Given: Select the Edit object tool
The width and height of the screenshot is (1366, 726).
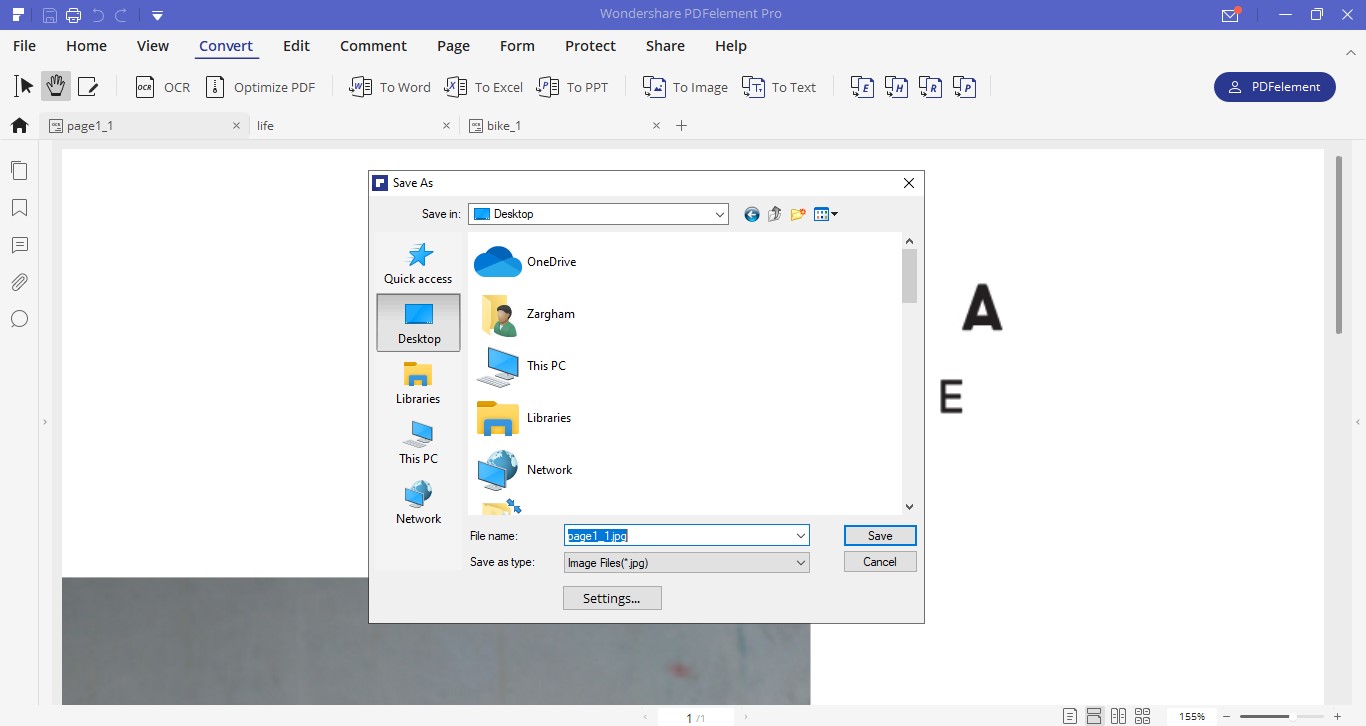Looking at the screenshot, I should pyautogui.click(x=88, y=87).
